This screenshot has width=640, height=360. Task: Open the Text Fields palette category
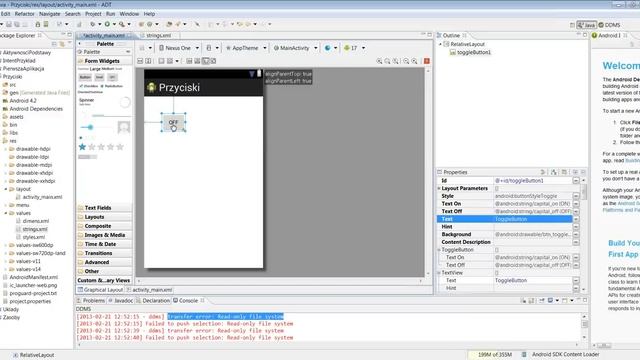pos(104,208)
